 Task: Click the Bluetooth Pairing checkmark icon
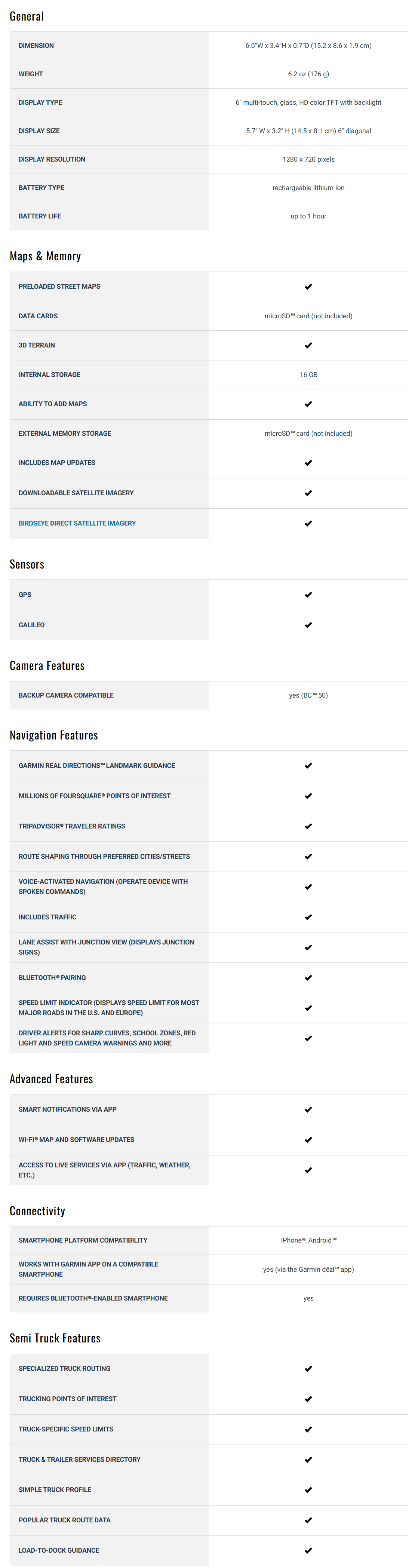tap(308, 977)
